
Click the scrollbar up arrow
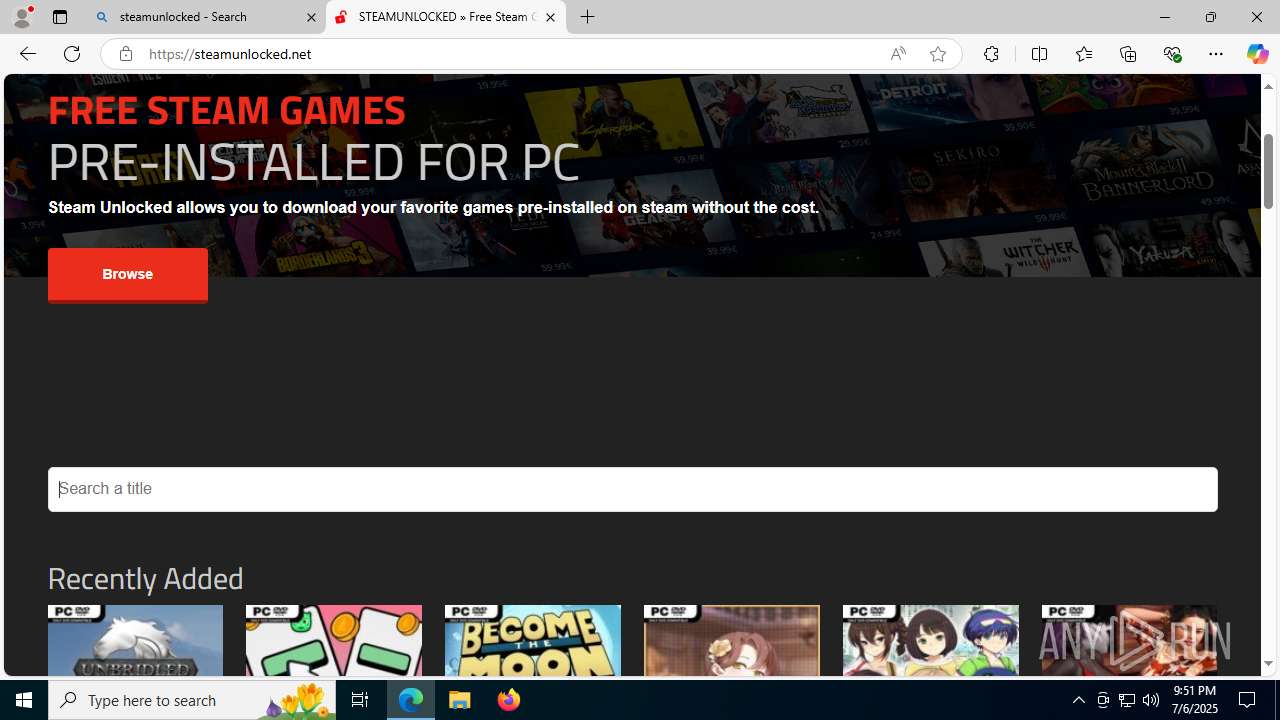[1268, 86]
